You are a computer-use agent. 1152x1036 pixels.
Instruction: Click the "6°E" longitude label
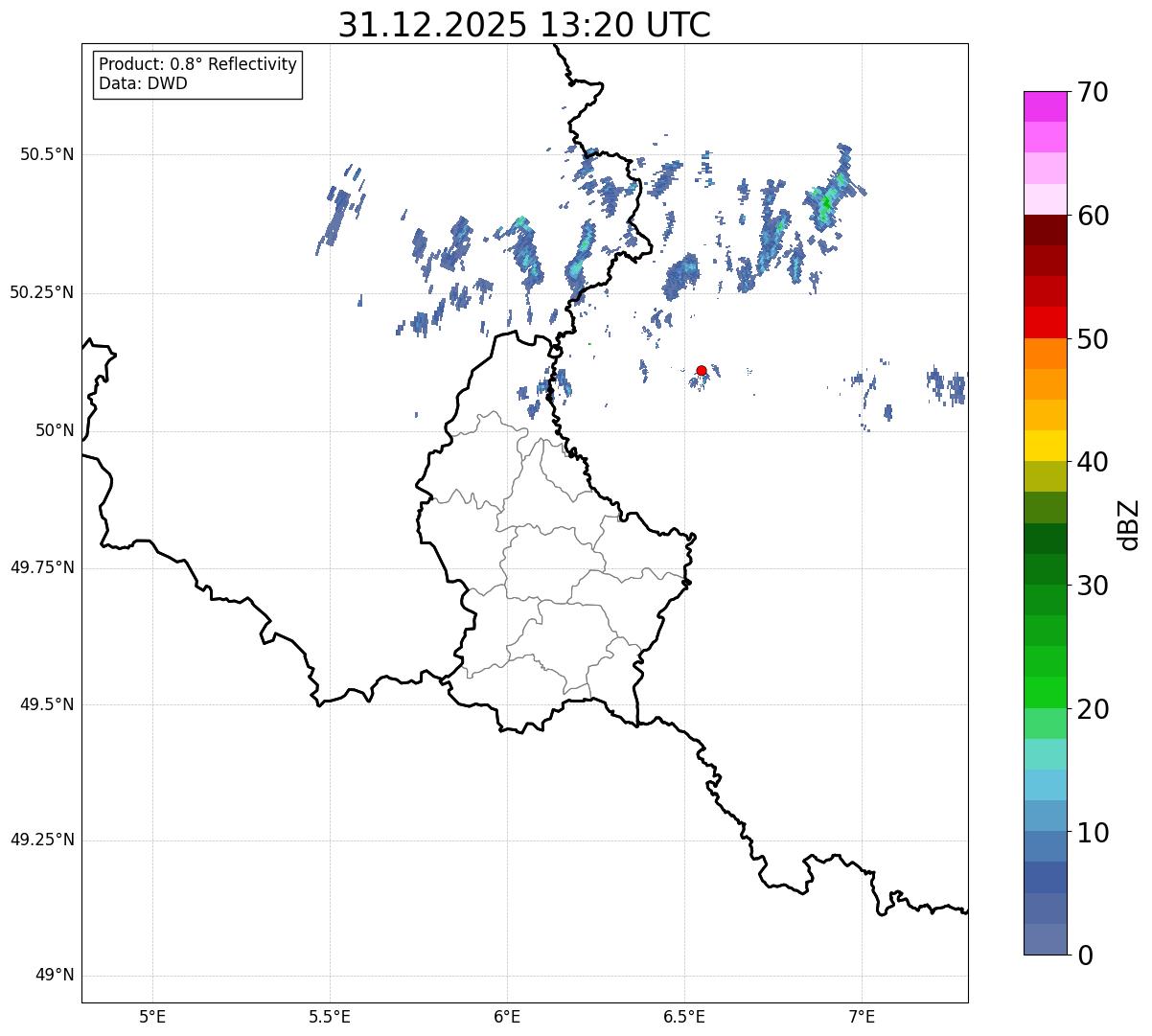(507, 1017)
